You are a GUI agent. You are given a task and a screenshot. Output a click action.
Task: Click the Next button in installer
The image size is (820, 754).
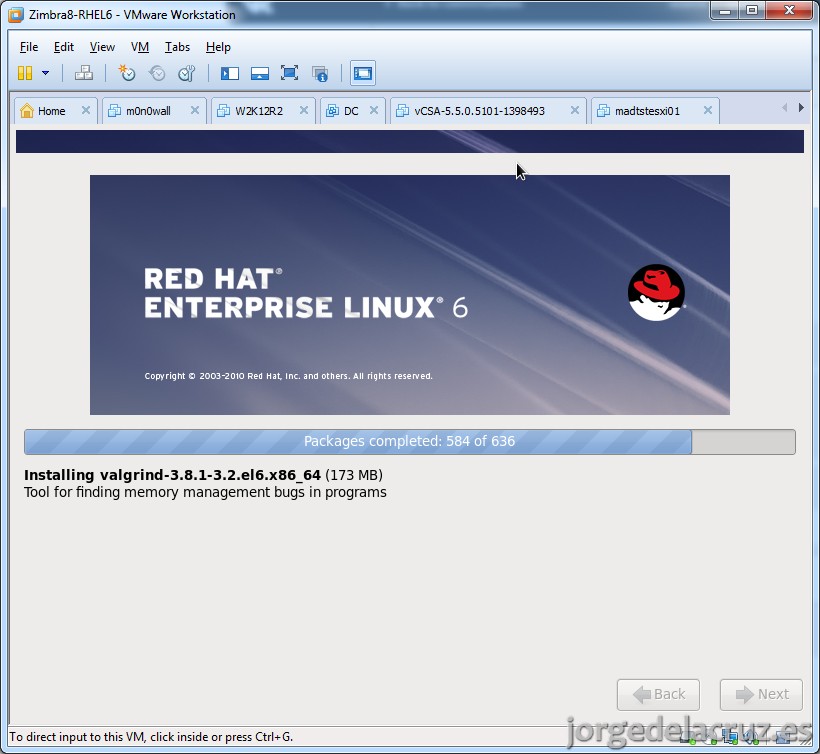click(761, 694)
